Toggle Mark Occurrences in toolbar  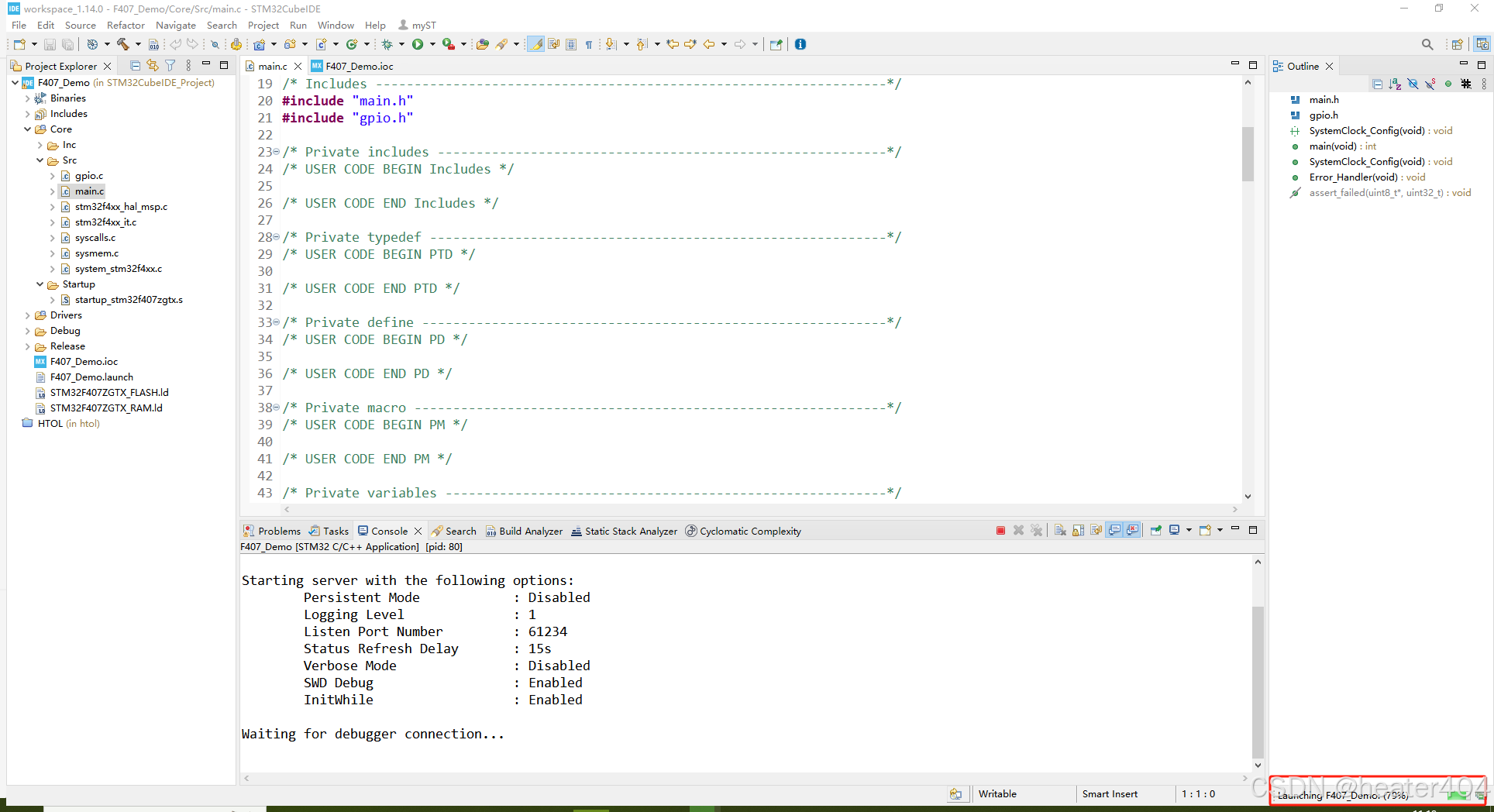click(535, 44)
